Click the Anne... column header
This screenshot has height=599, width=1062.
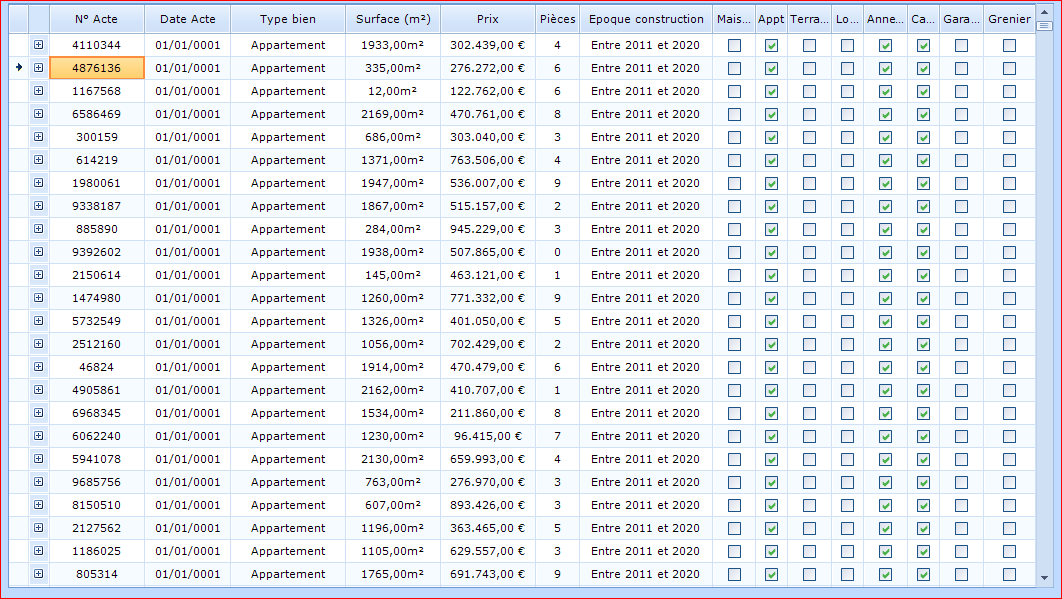tap(885, 19)
